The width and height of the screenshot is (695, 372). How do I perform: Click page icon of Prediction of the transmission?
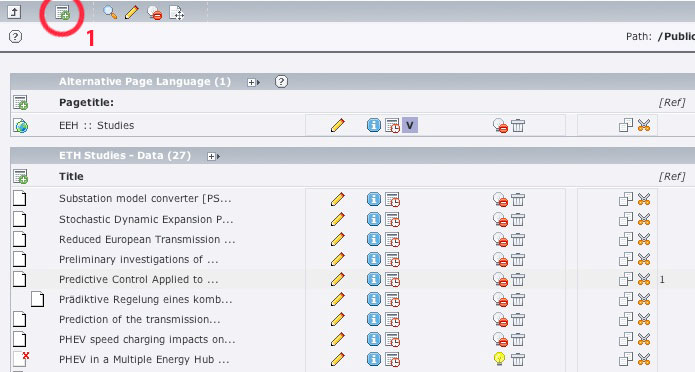[20, 319]
